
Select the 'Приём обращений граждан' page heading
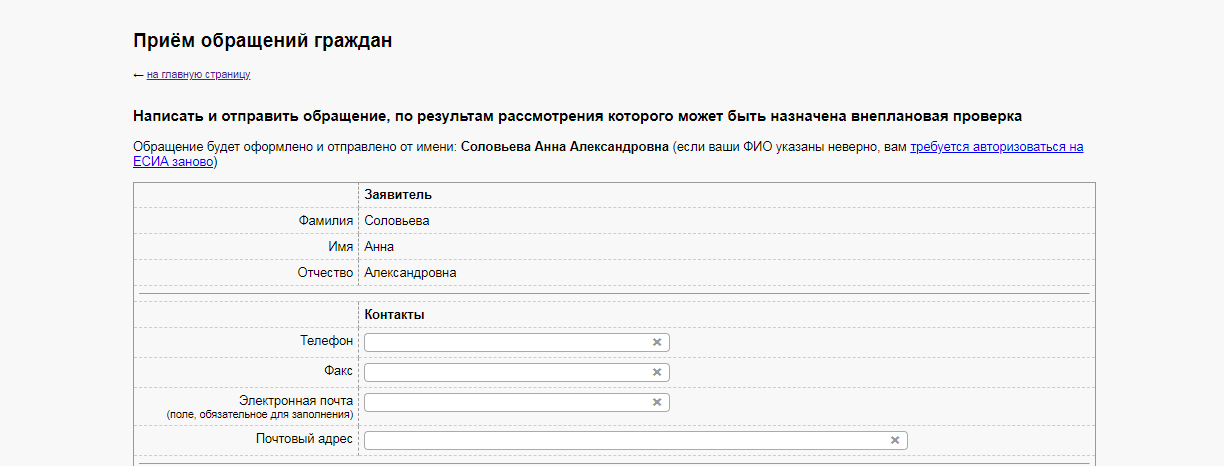[x=263, y=40]
